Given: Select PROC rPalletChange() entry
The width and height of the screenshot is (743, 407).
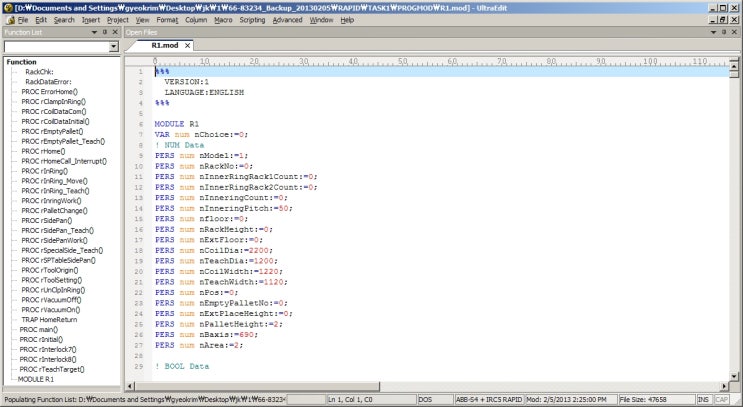Looking at the screenshot, I should [54, 211].
